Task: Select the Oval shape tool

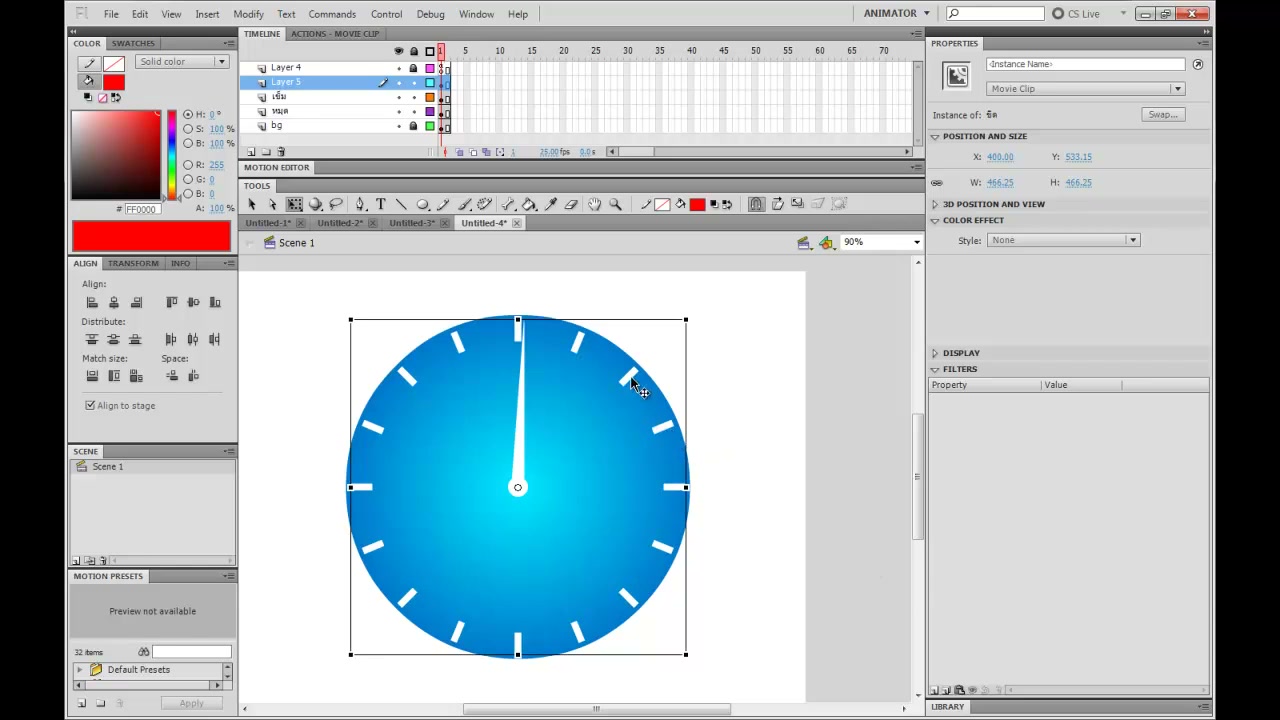Action: (x=422, y=204)
